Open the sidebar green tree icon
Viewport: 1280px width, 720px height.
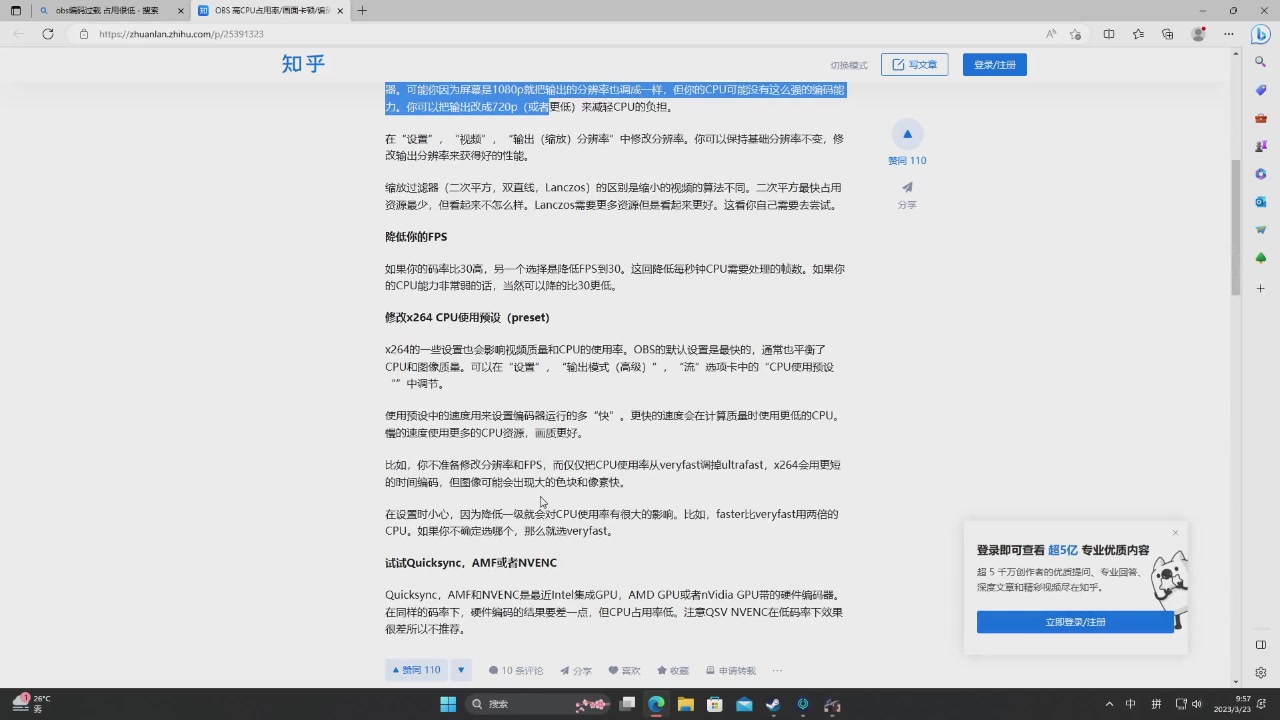pyautogui.click(x=1261, y=258)
